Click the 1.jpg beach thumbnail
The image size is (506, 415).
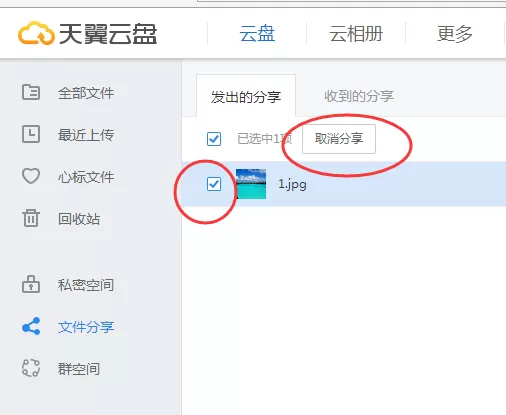pyautogui.click(x=251, y=184)
